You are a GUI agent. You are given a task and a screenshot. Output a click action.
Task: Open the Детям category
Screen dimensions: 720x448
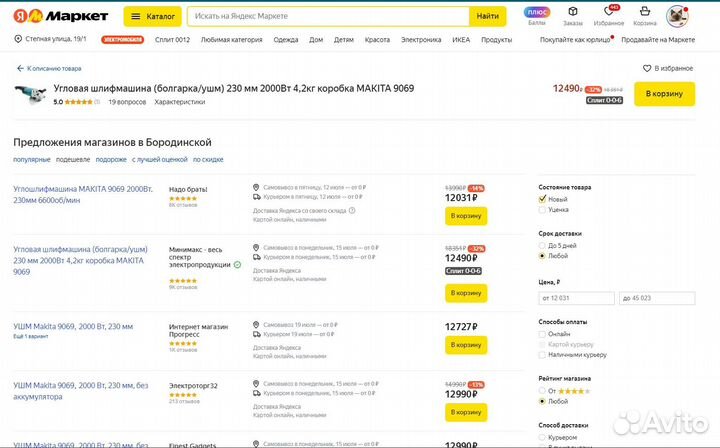tap(343, 40)
